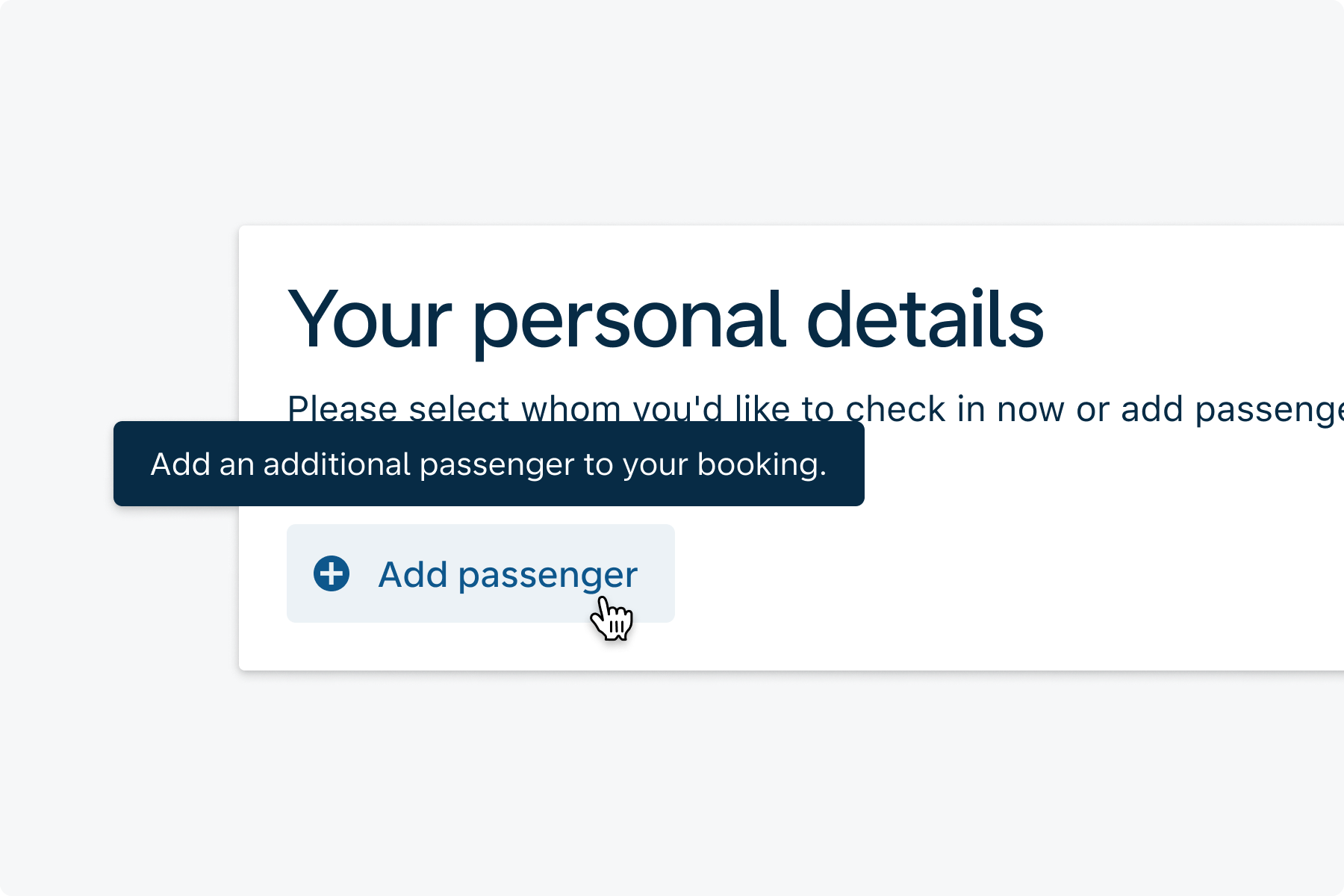Click the word "Your" in the heading
The width and height of the screenshot is (1344, 896).
pos(370,320)
